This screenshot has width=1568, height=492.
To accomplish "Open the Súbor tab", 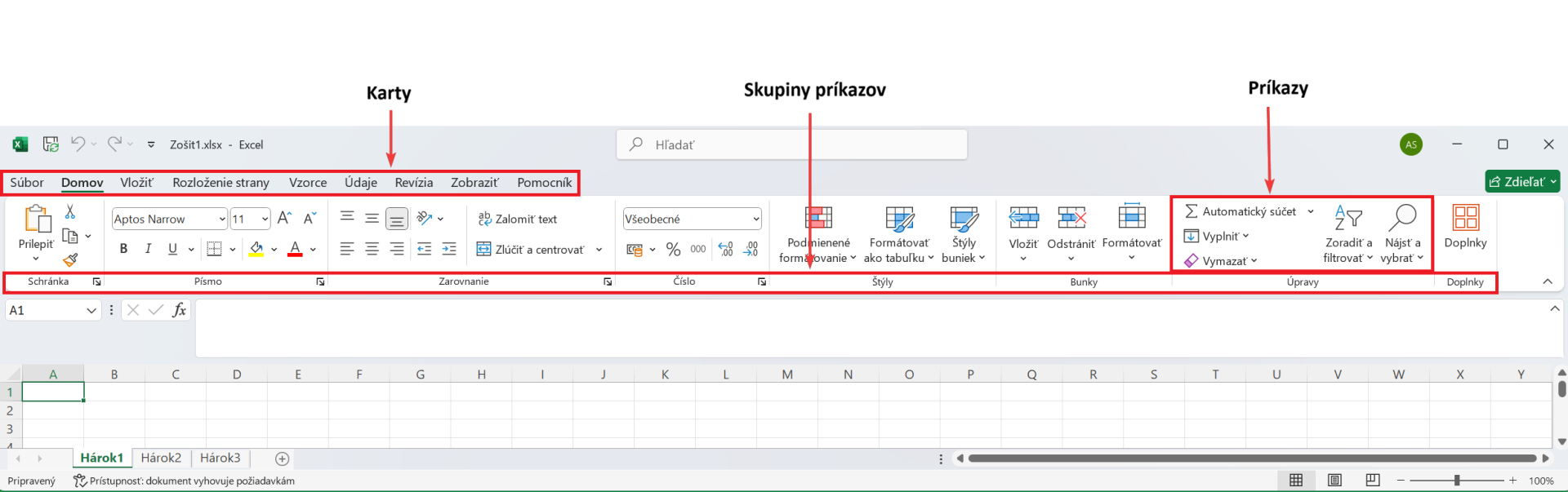I will pos(27,183).
